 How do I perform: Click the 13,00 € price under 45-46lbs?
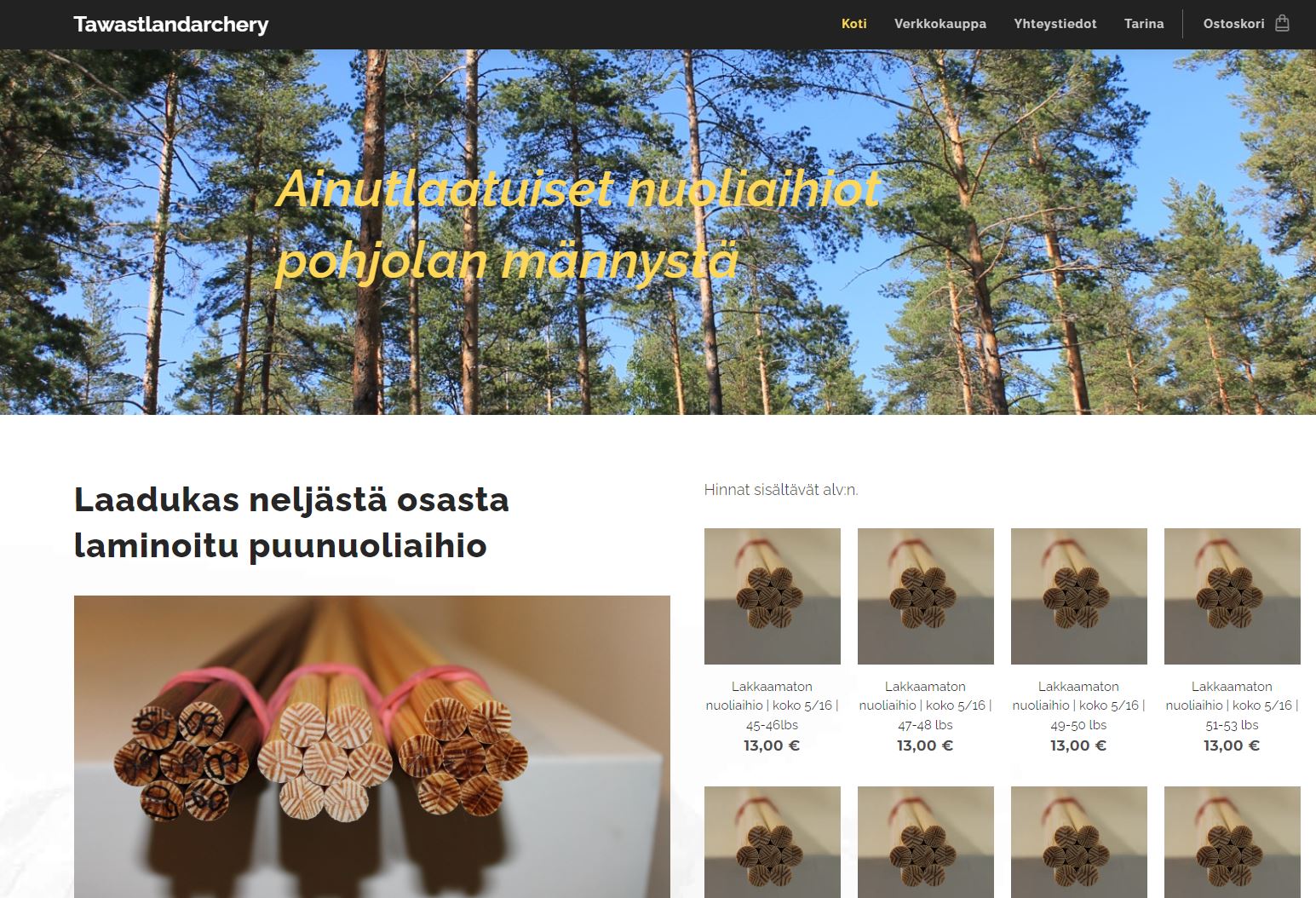click(x=772, y=745)
